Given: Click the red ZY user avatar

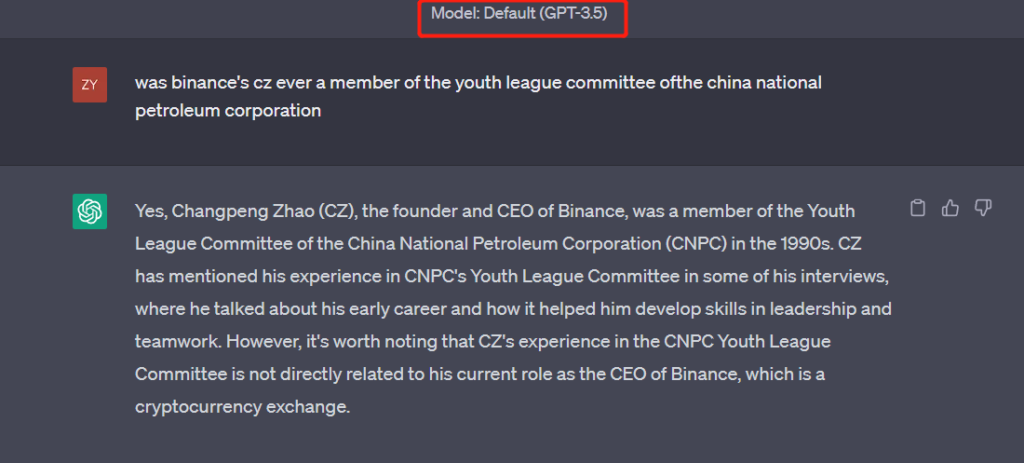Looking at the screenshot, I should [x=90, y=84].
